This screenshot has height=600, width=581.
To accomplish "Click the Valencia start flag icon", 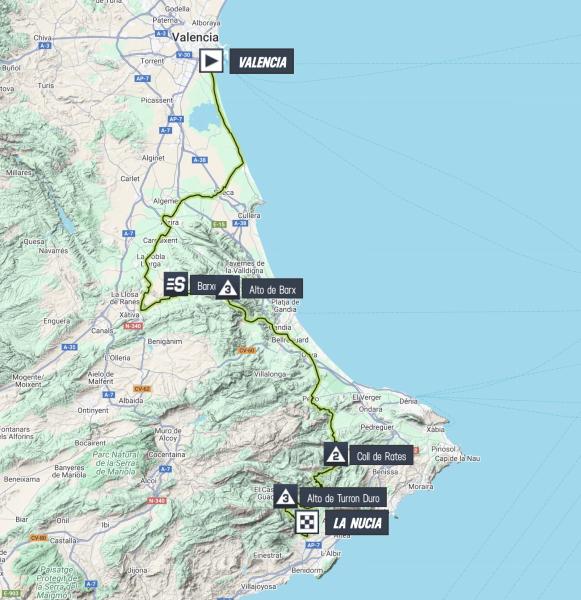I will [x=211, y=61].
